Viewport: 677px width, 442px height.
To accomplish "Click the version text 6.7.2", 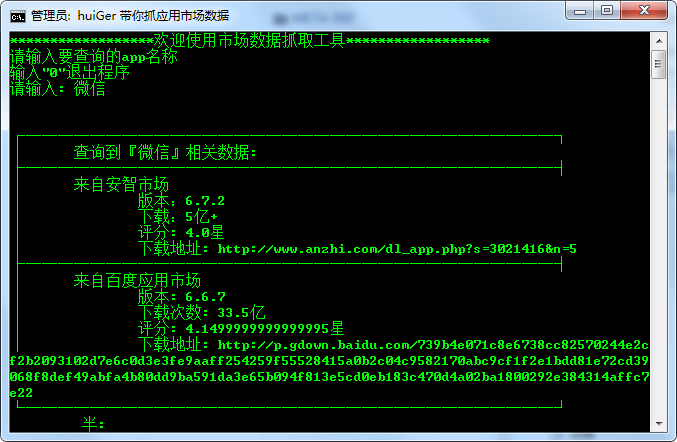I will (205, 201).
